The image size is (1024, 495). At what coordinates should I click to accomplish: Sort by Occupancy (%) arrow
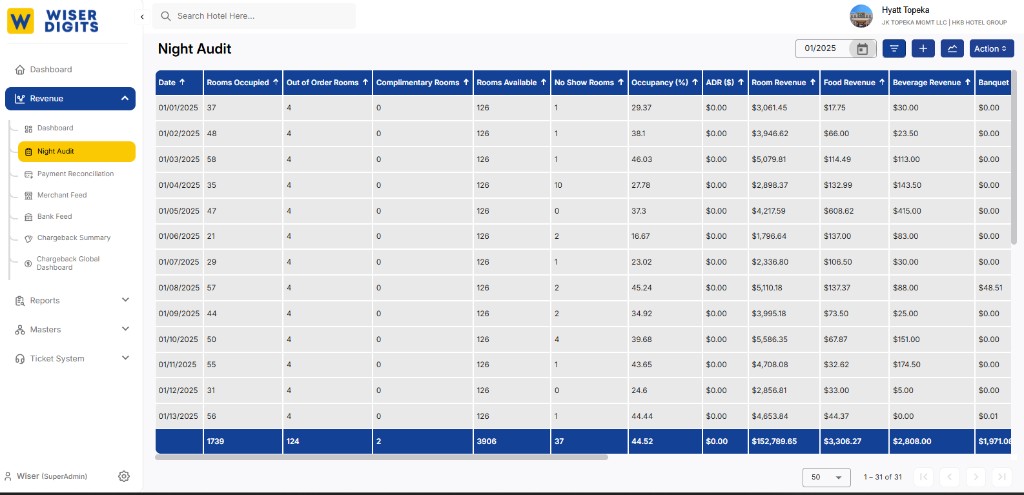point(695,82)
